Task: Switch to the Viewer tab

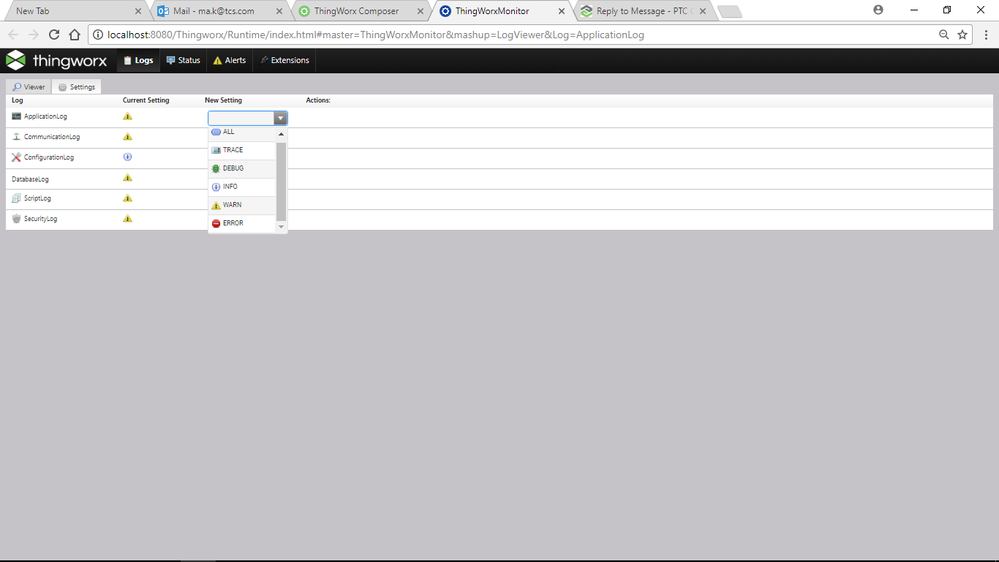Action: click(29, 87)
